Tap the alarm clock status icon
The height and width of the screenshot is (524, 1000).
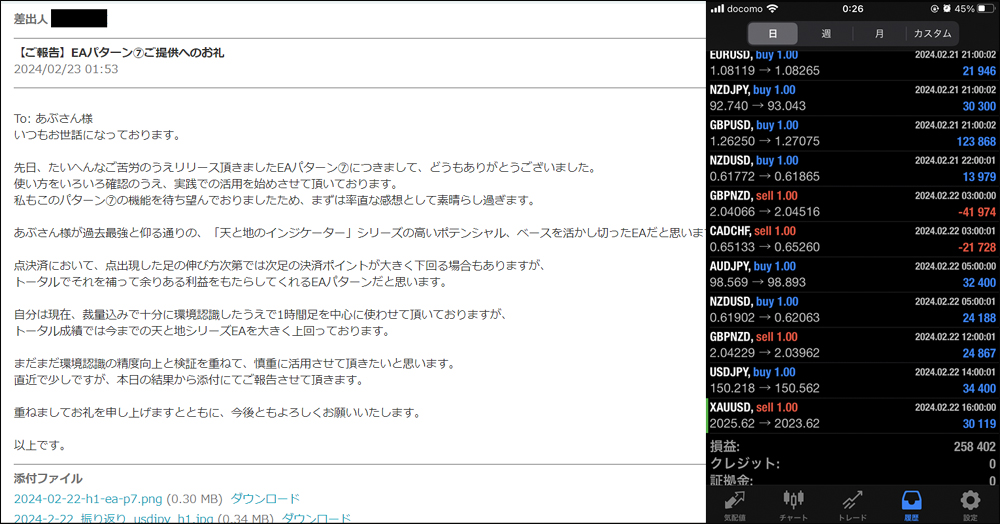947,9
